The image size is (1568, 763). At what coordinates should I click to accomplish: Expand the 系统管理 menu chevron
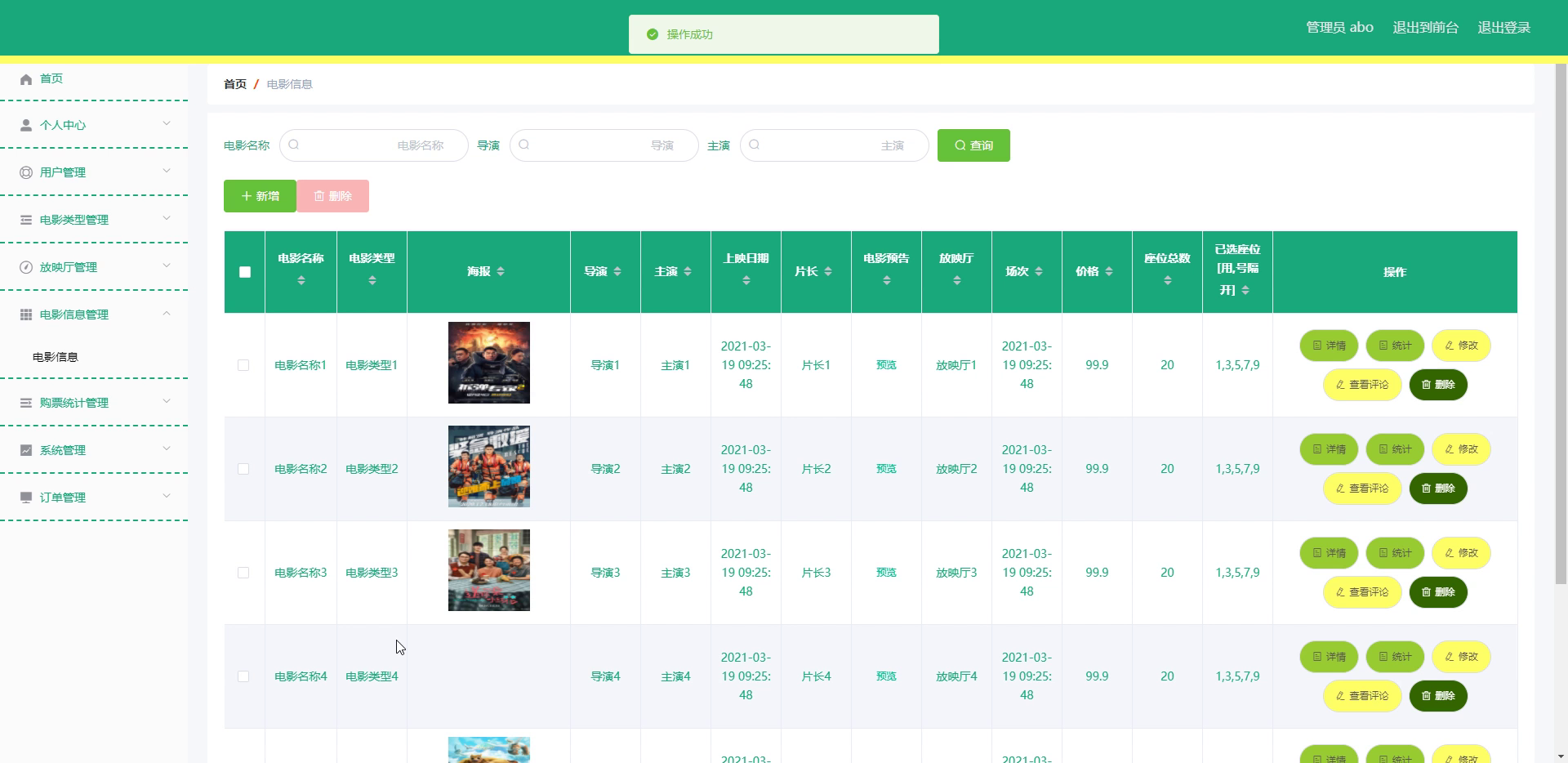(167, 449)
